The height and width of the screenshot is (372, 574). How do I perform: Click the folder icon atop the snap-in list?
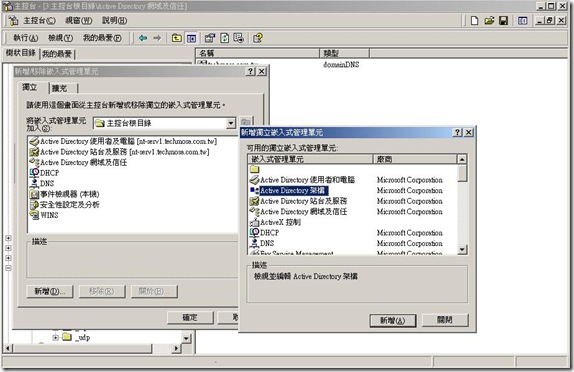(x=254, y=169)
